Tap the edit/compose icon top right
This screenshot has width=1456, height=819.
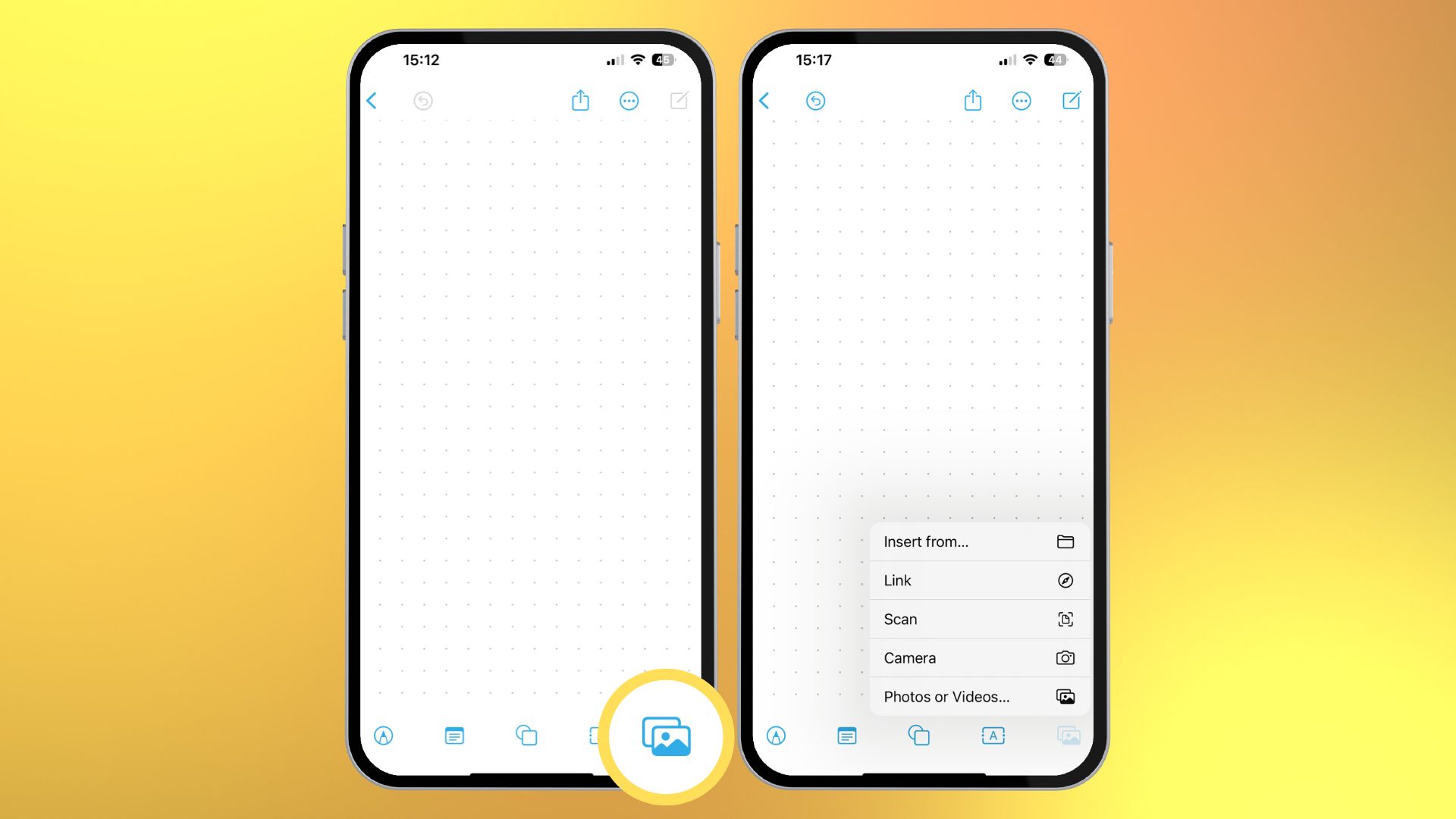pos(1072,99)
